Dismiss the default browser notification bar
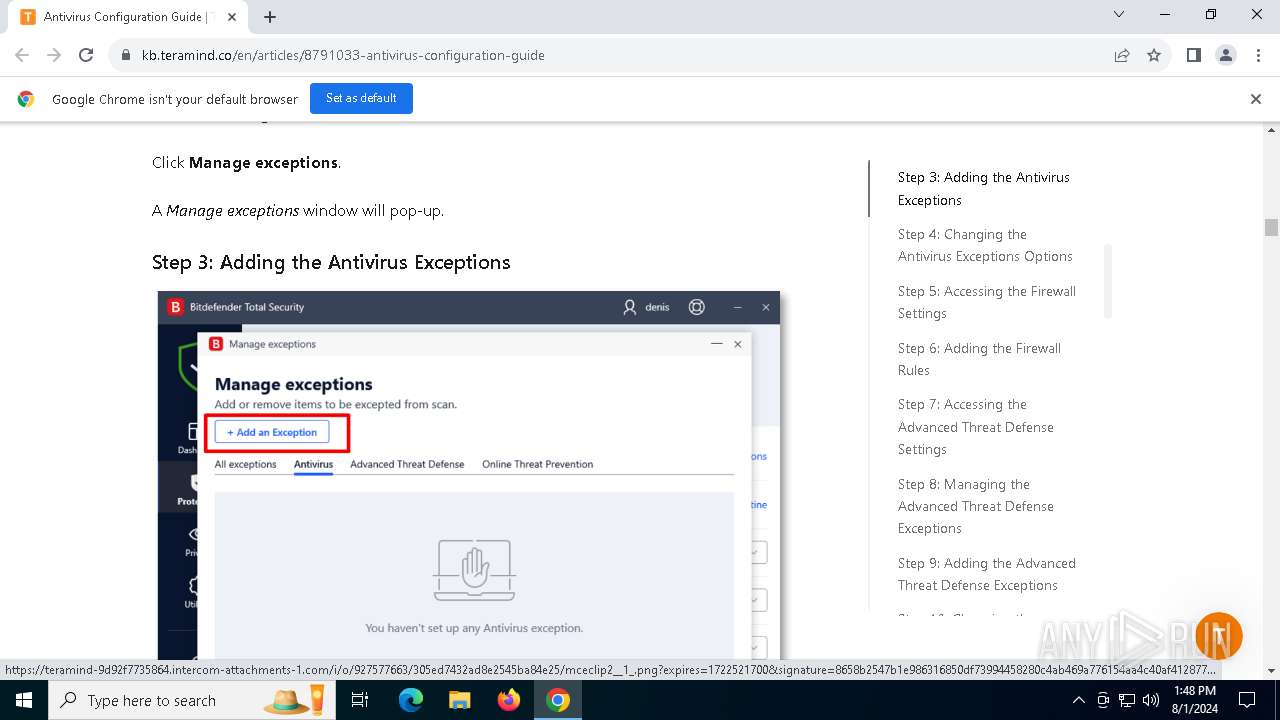The width and height of the screenshot is (1280, 720). coord(1256,99)
